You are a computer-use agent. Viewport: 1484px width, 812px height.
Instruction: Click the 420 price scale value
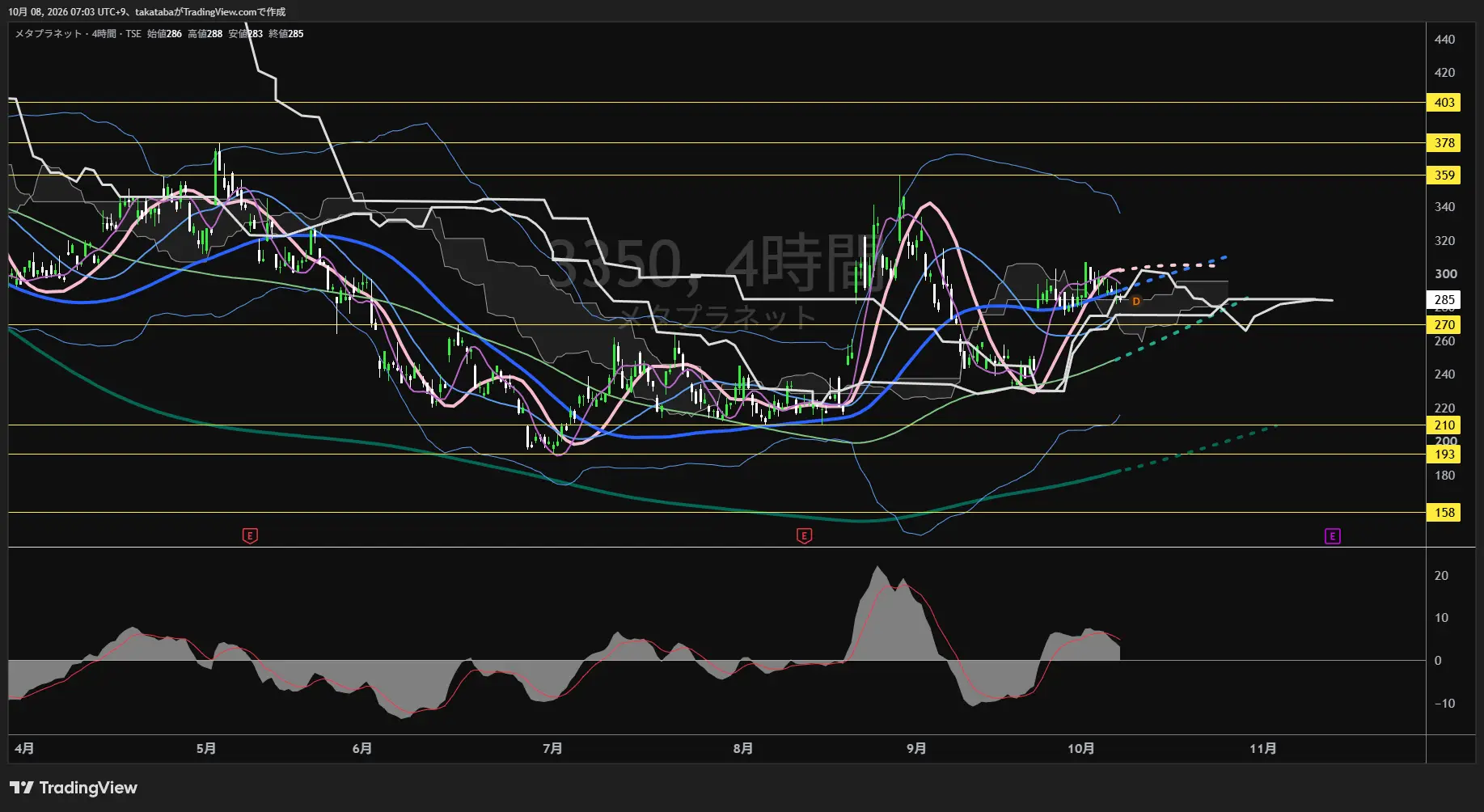(1444, 73)
